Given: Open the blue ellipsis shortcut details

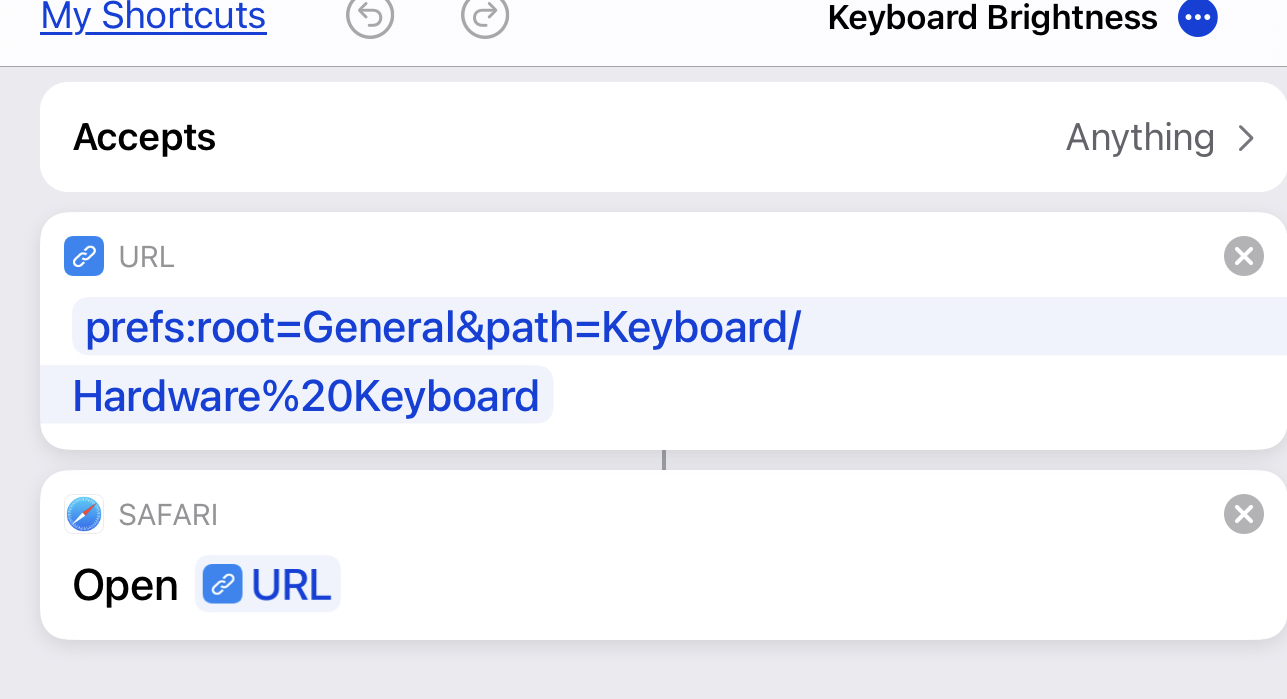Looking at the screenshot, I should pos(1198,17).
